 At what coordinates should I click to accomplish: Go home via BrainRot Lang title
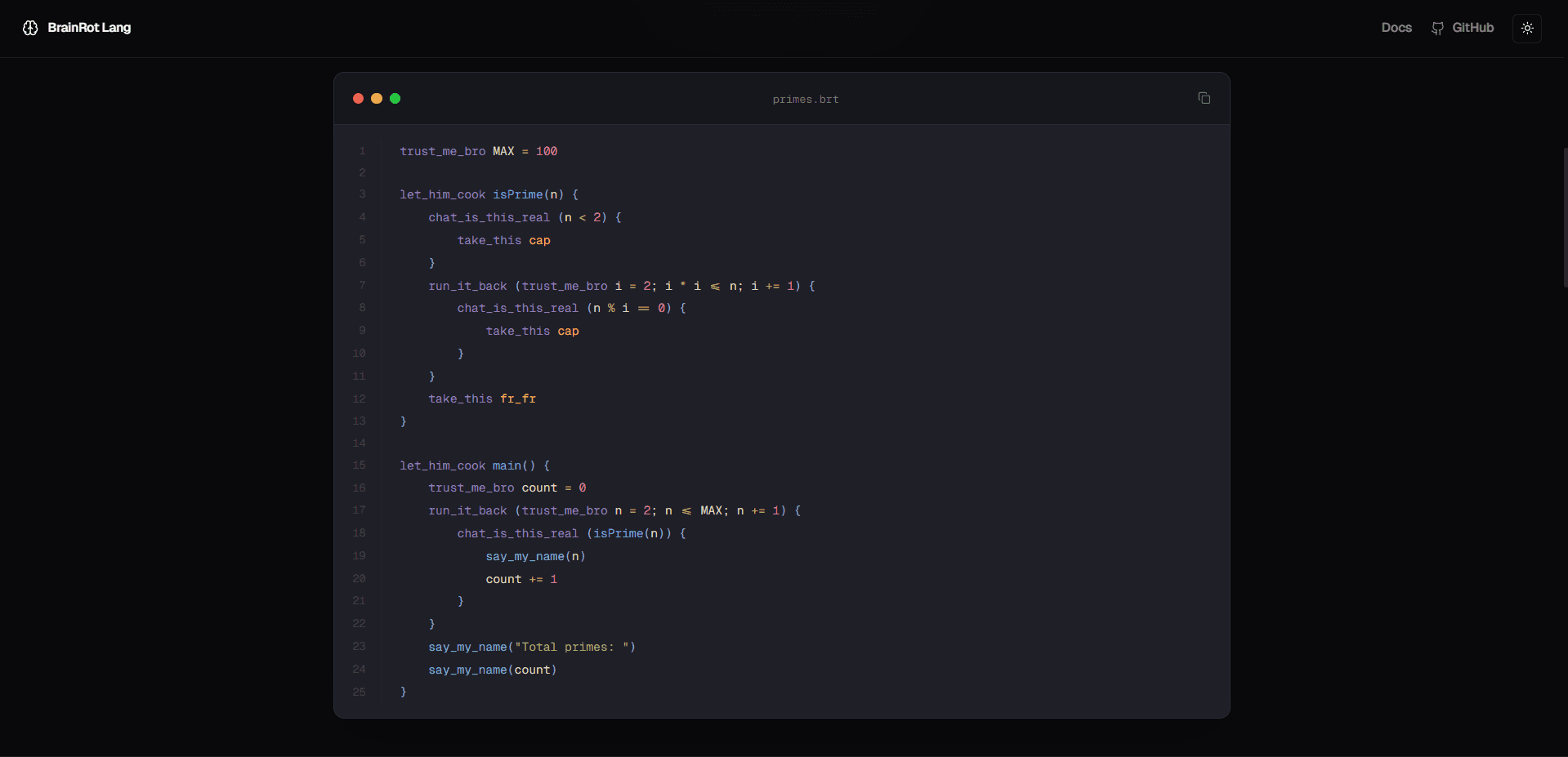click(89, 28)
